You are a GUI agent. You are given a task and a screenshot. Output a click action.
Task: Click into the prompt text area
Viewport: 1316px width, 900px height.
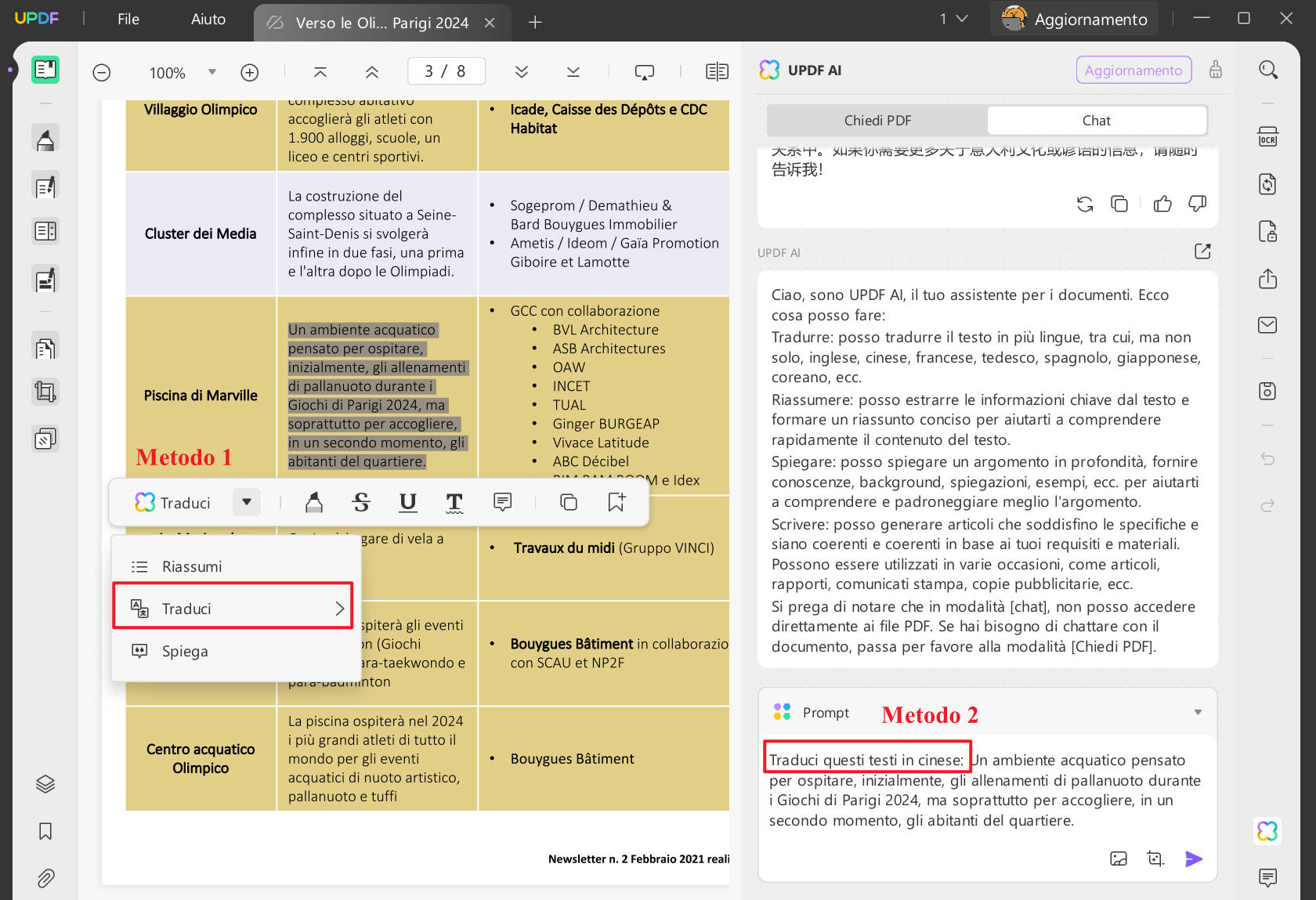pyautogui.click(x=985, y=790)
